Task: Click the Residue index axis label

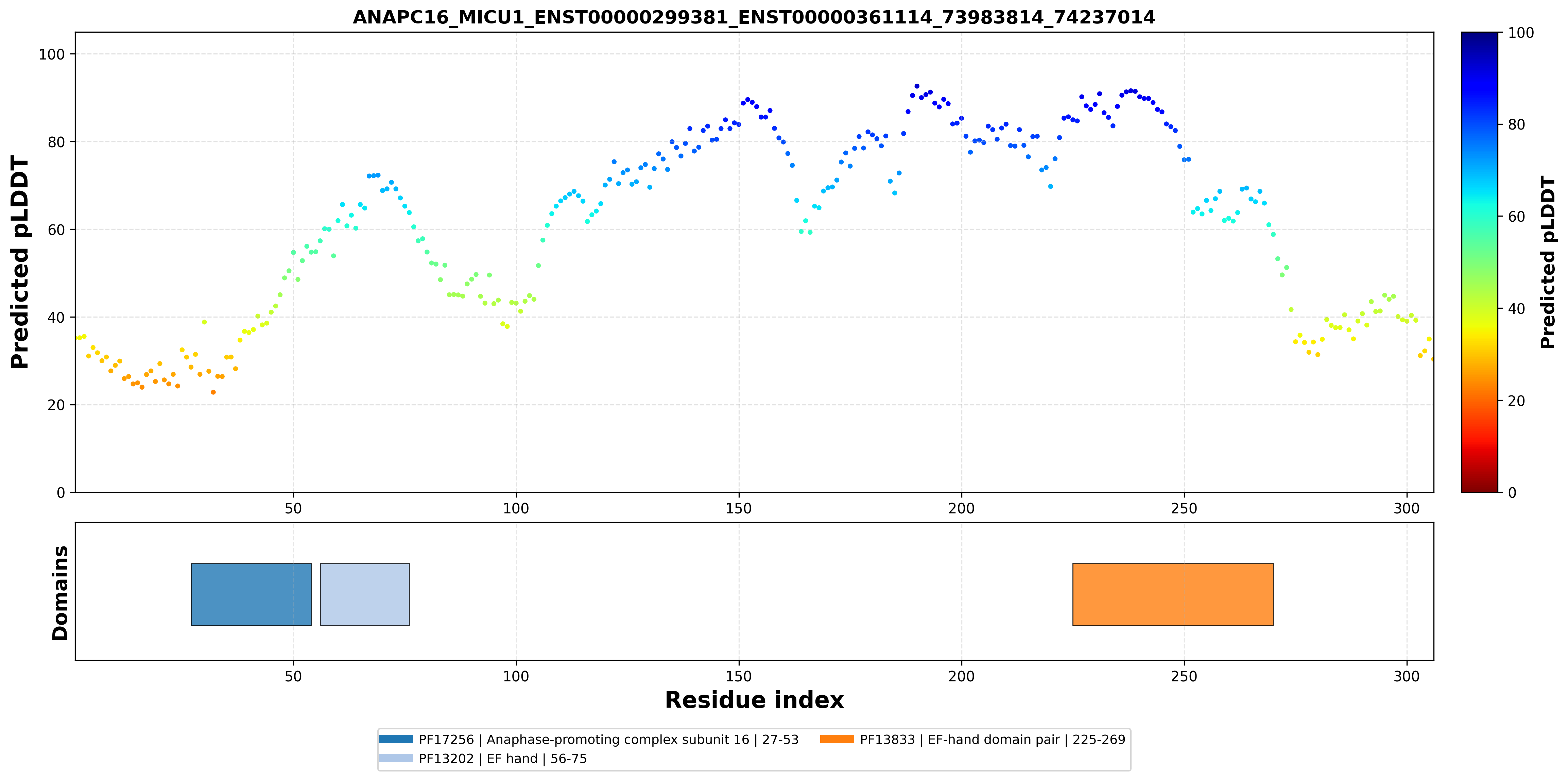Action: pos(754,700)
